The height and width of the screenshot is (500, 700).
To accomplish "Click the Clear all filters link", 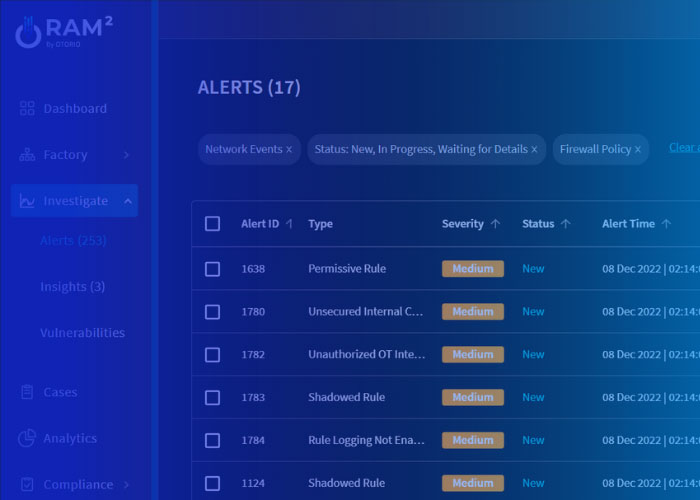I will click(684, 148).
